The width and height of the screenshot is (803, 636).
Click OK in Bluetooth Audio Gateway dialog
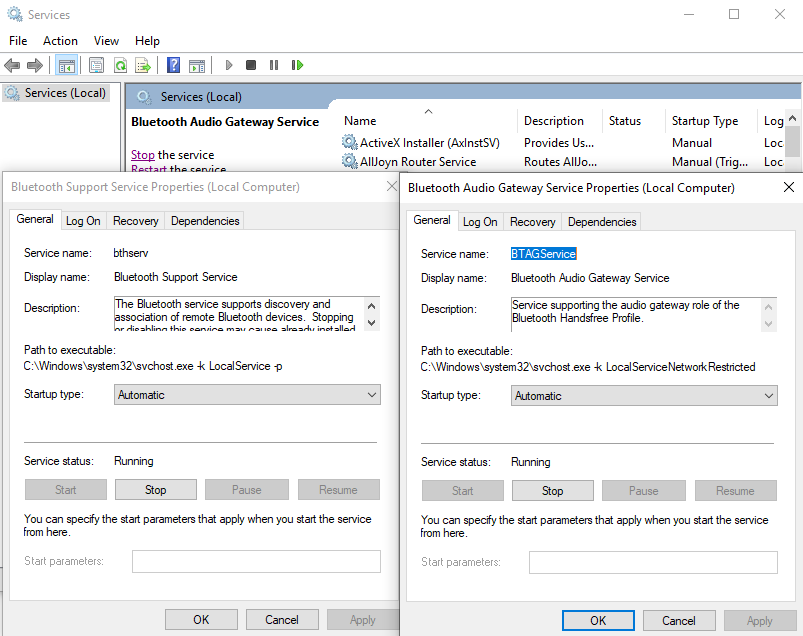pyautogui.click(x=598, y=621)
